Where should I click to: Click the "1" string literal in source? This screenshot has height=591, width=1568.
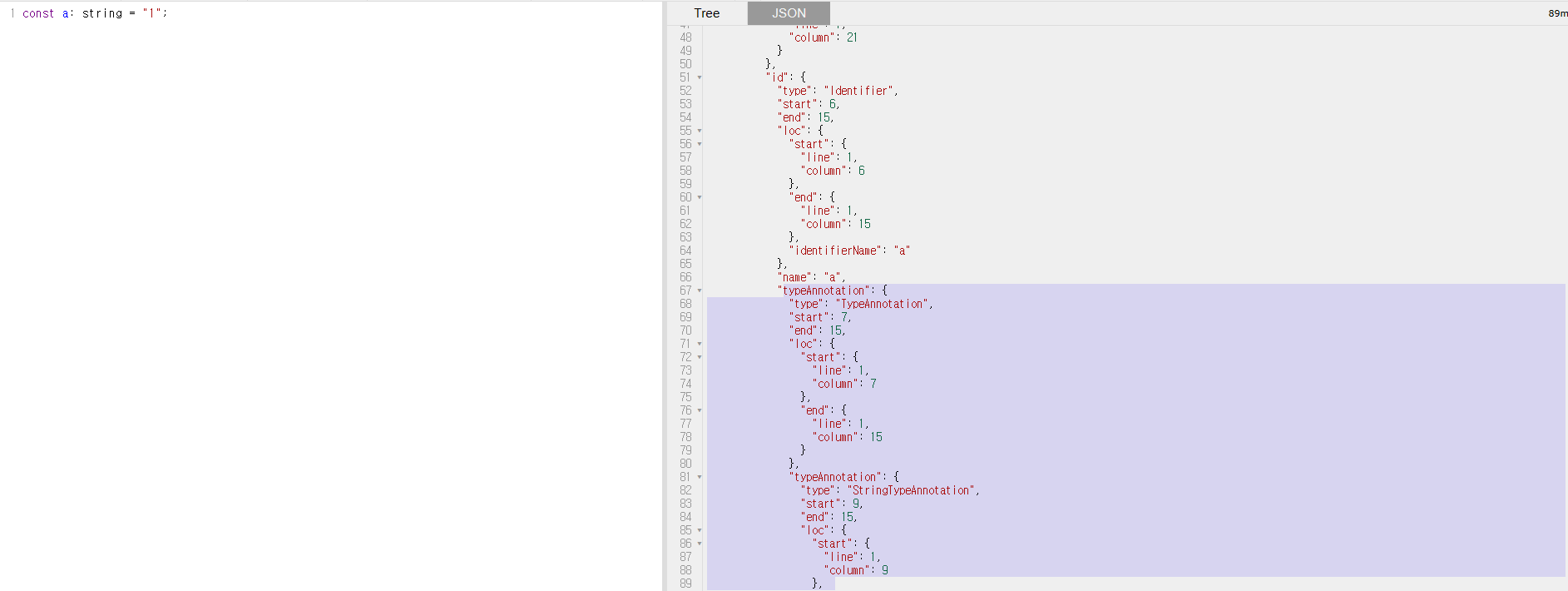(x=152, y=13)
